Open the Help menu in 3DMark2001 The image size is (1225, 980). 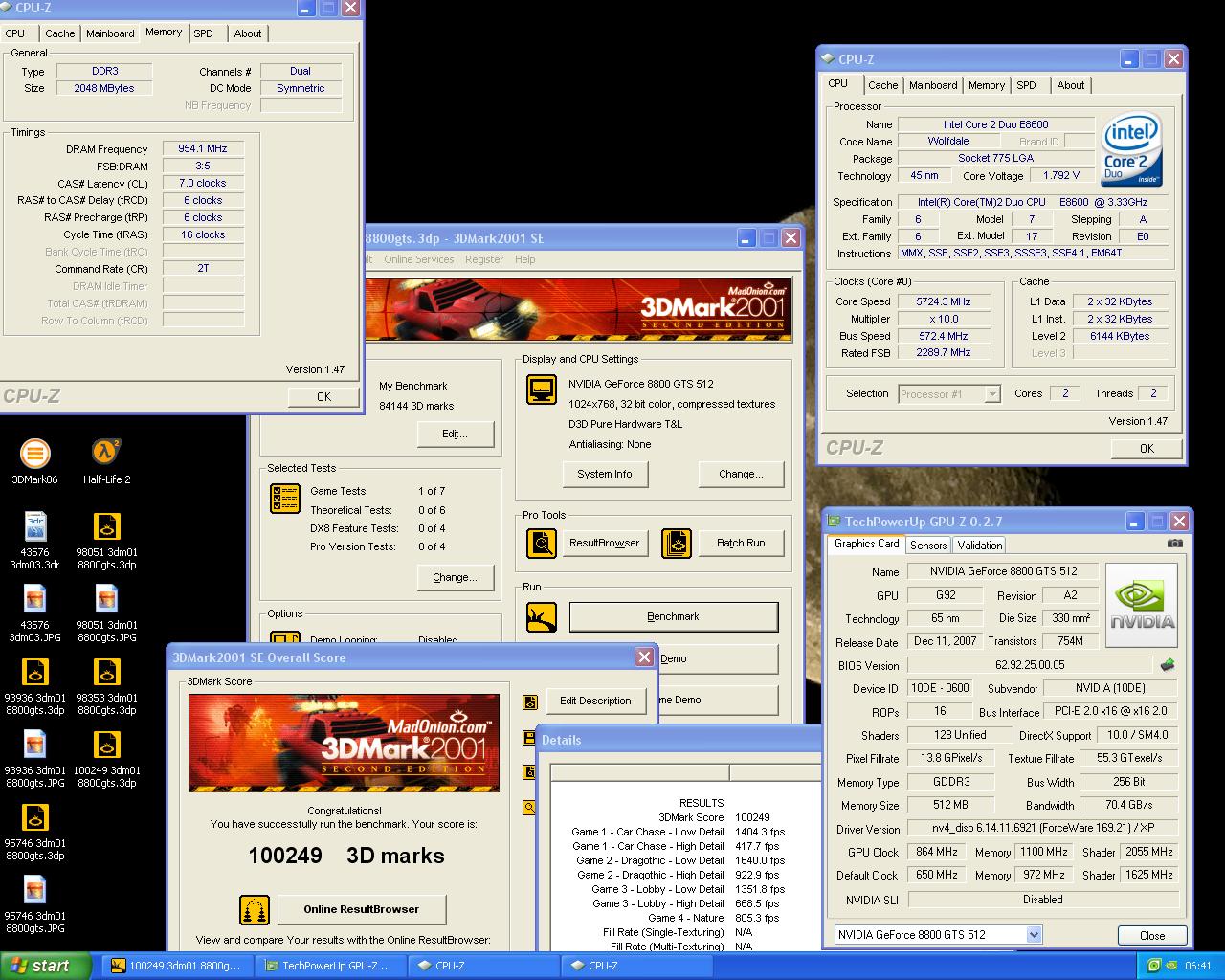pos(524,259)
